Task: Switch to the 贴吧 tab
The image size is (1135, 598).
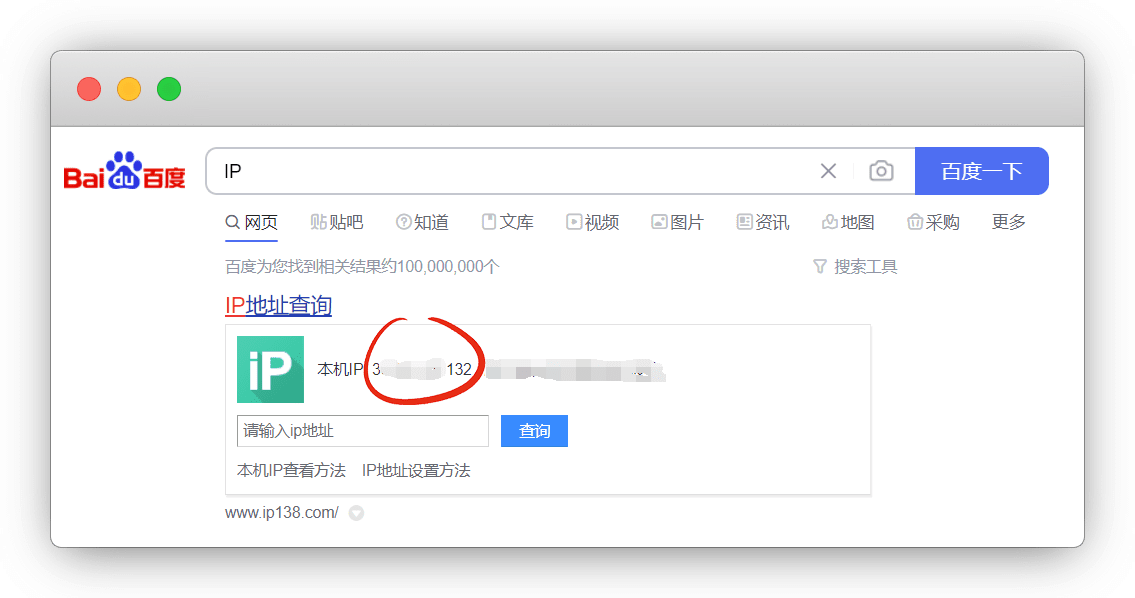Action: click(x=337, y=222)
